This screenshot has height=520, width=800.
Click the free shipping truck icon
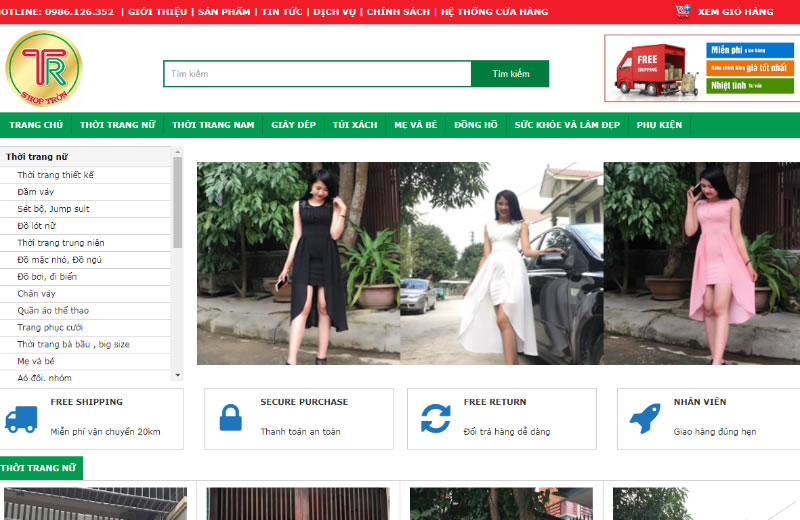point(21,418)
